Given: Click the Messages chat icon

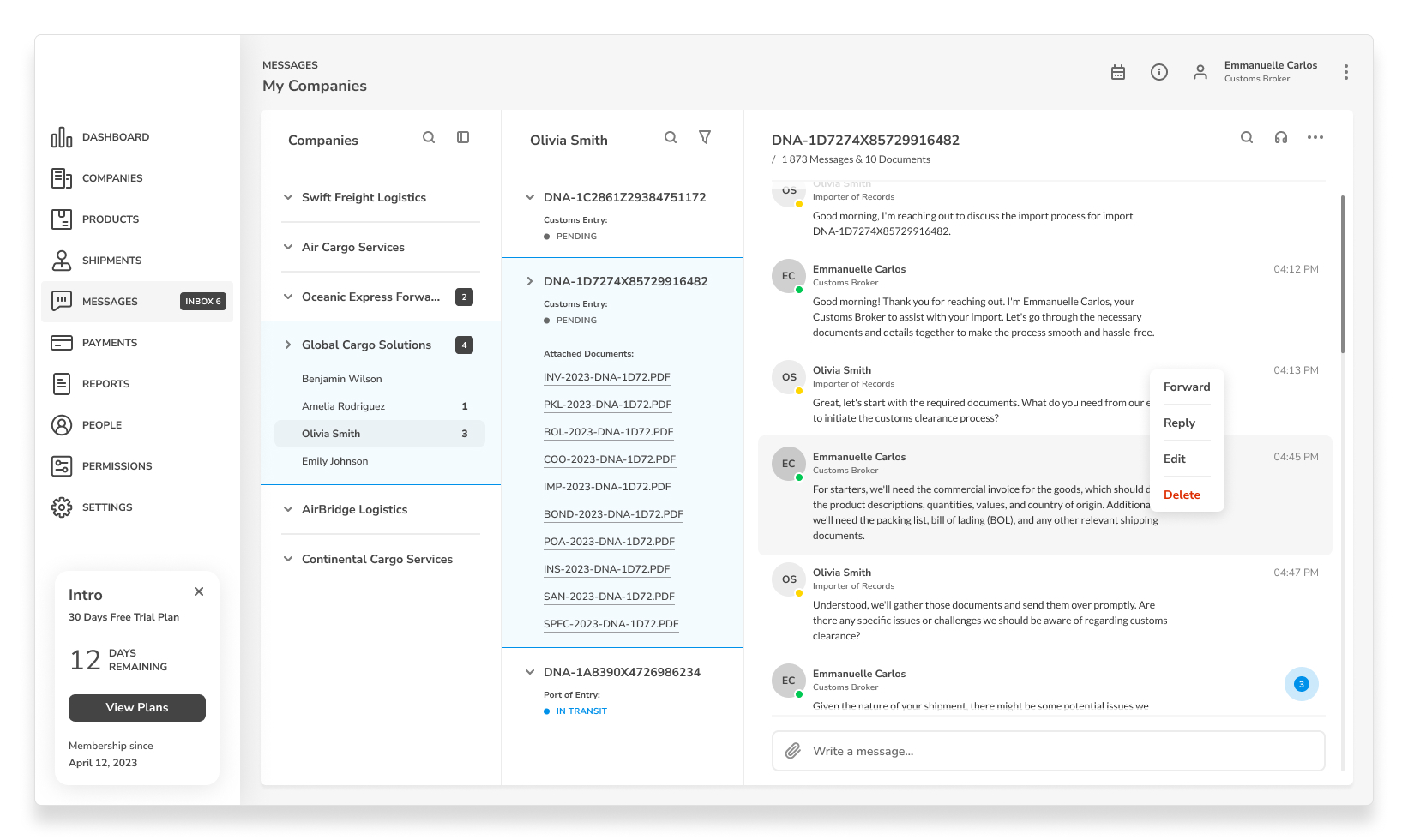Looking at the screenshot, I should click(62, 302).
